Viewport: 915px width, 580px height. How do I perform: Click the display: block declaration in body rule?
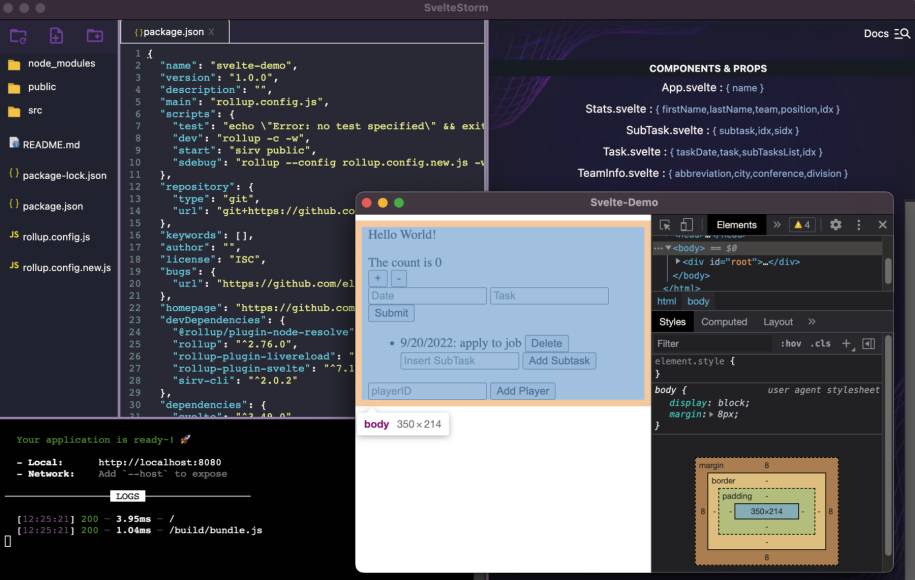click(709, 403)
